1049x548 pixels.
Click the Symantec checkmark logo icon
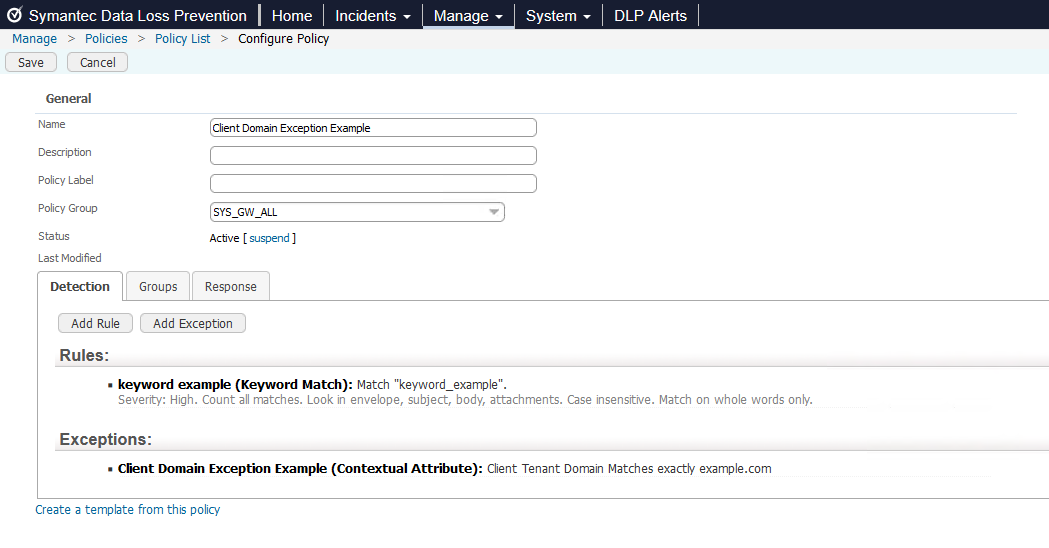pos(15,16)
